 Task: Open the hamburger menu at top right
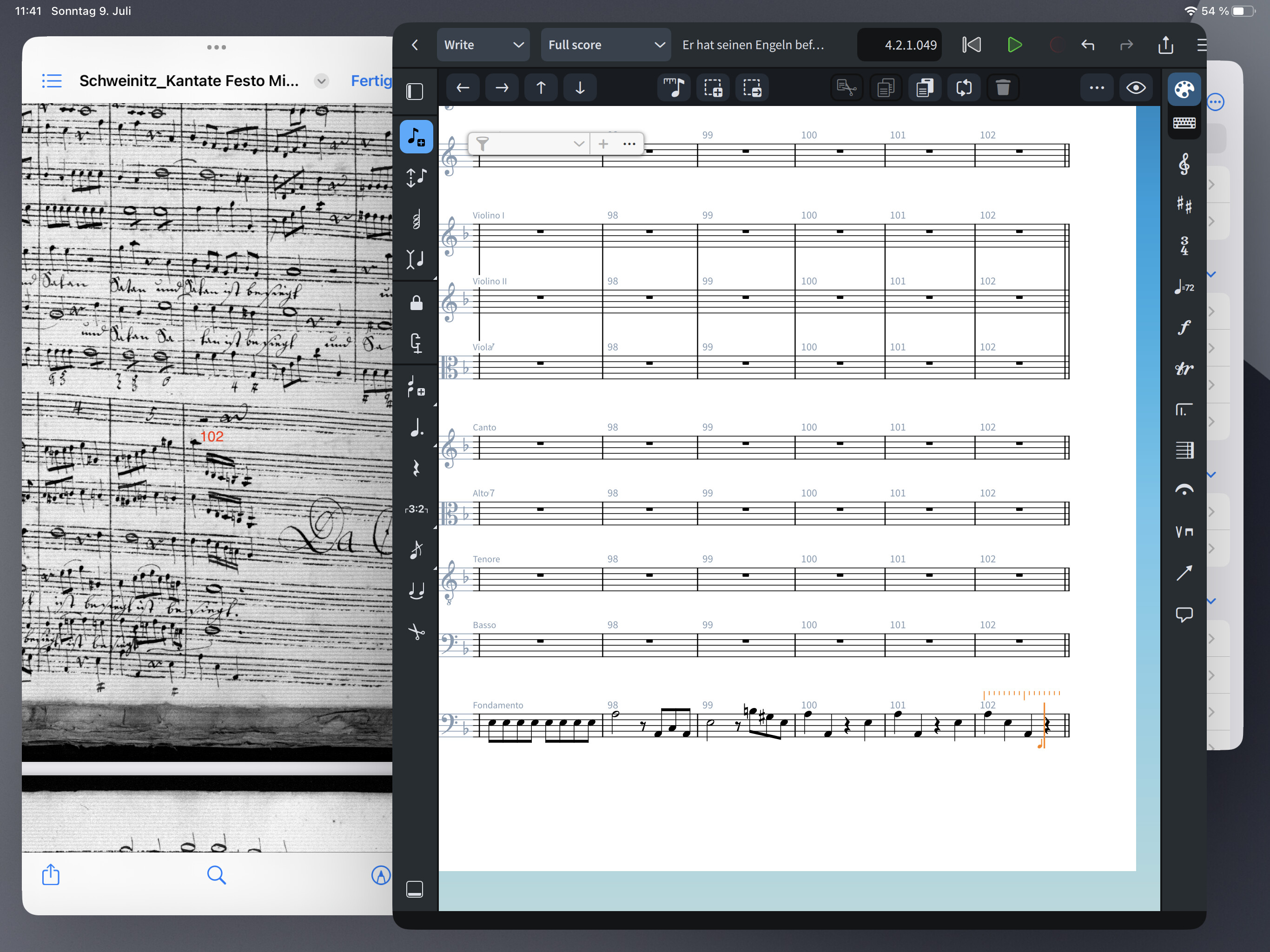click(x=1202, y=46)
